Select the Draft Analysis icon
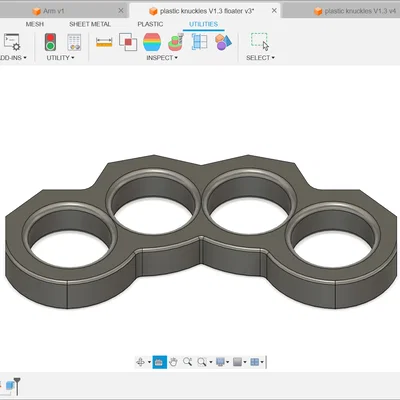Screen dimensions: 400x400 tap(176, 42)
